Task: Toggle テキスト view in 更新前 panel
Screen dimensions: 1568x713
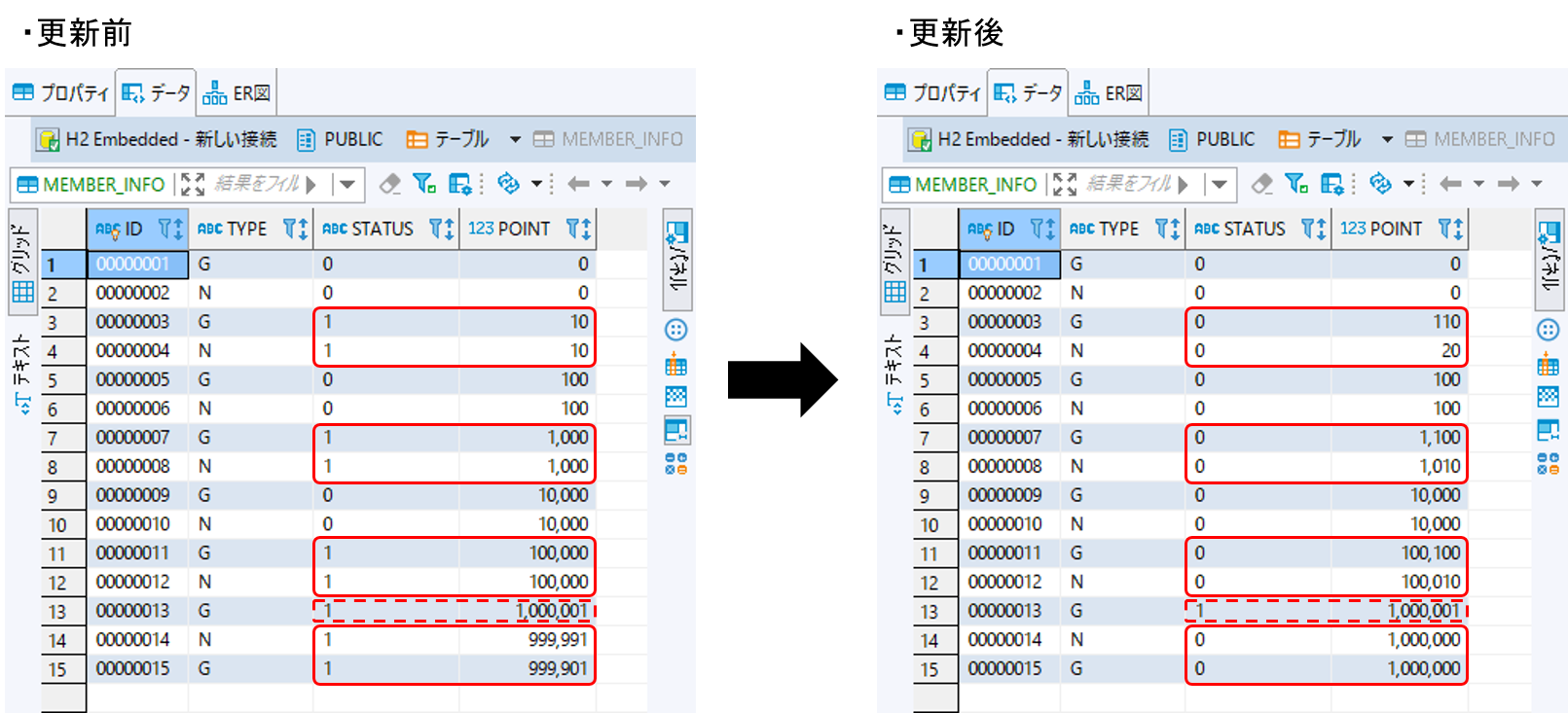Action: (23, 374)
